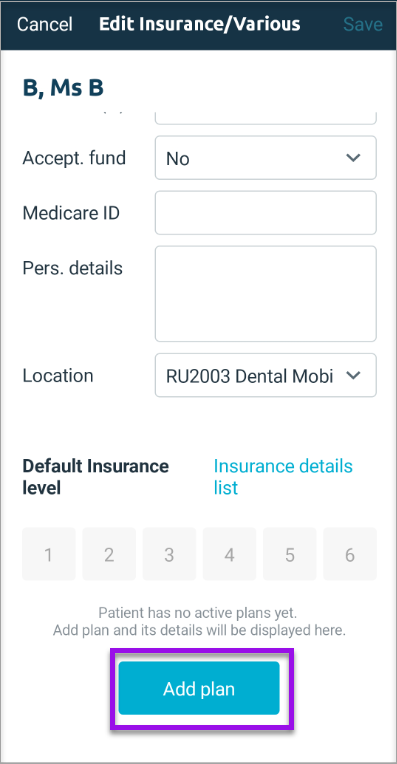397x764 pixels.
Task: Click inside the Pers. details text area
Action: [265, 294]
